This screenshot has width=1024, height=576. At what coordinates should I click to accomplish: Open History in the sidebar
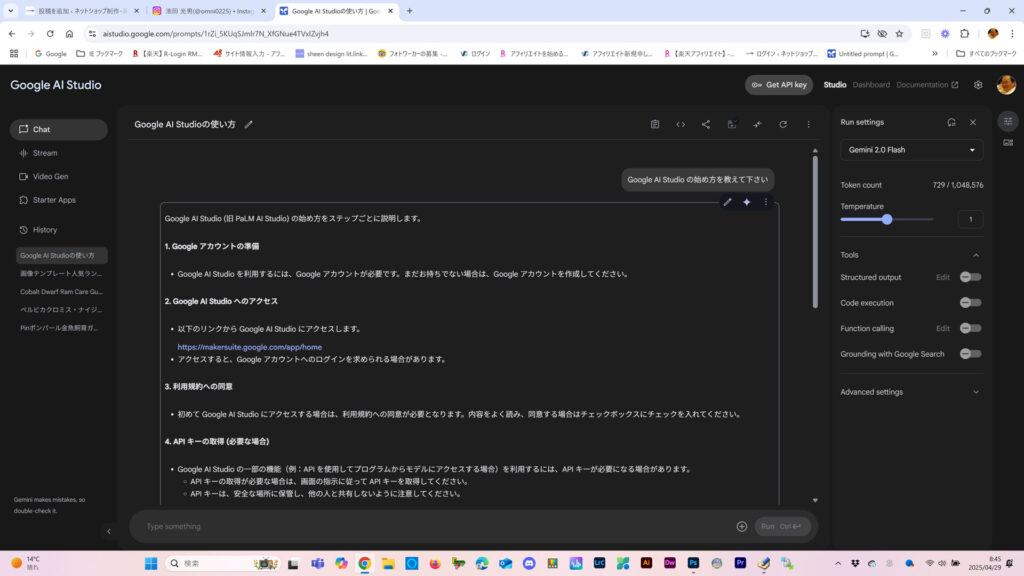click(59, 230)
